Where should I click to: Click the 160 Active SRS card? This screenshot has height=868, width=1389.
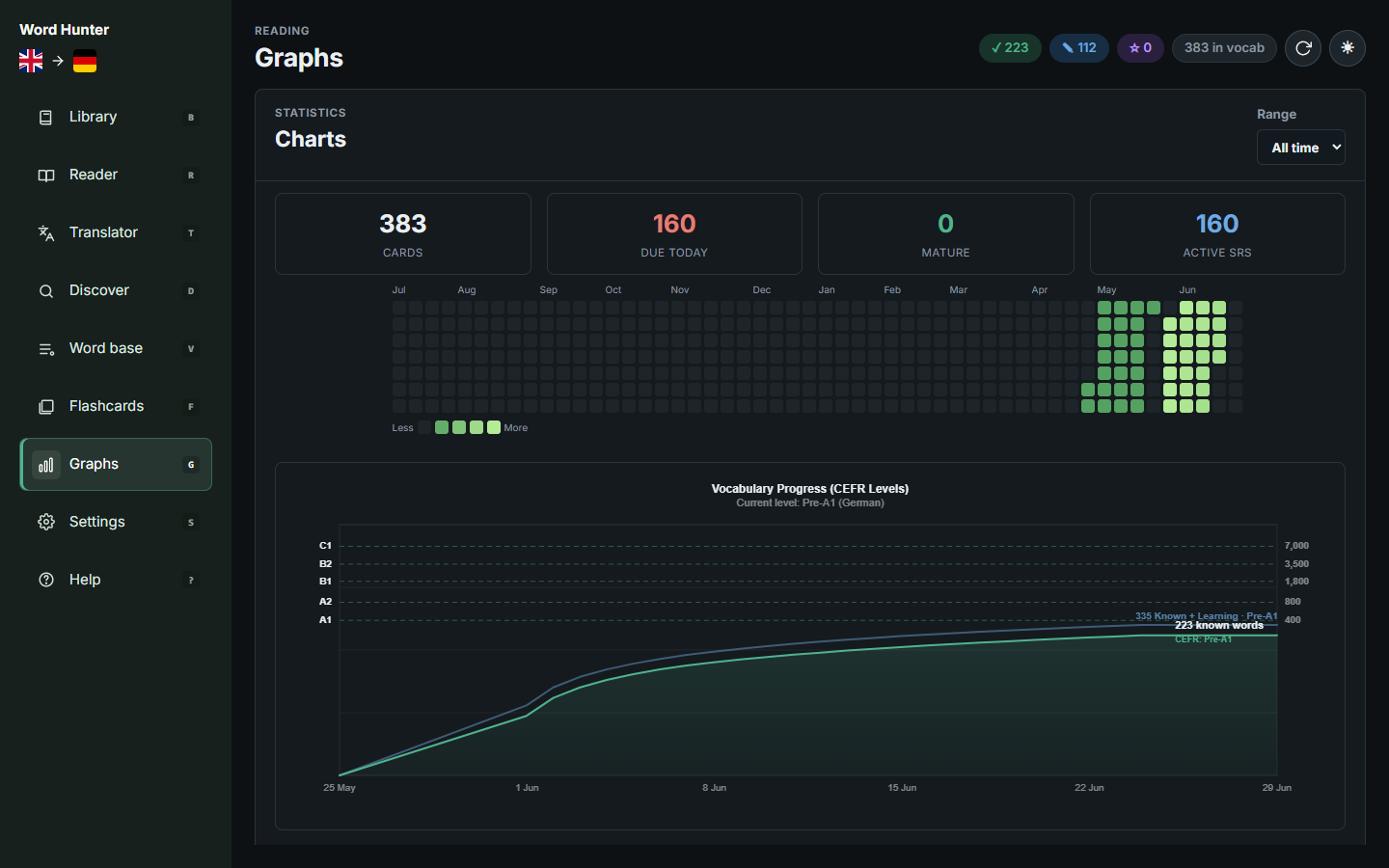[x=1217, y=234]
